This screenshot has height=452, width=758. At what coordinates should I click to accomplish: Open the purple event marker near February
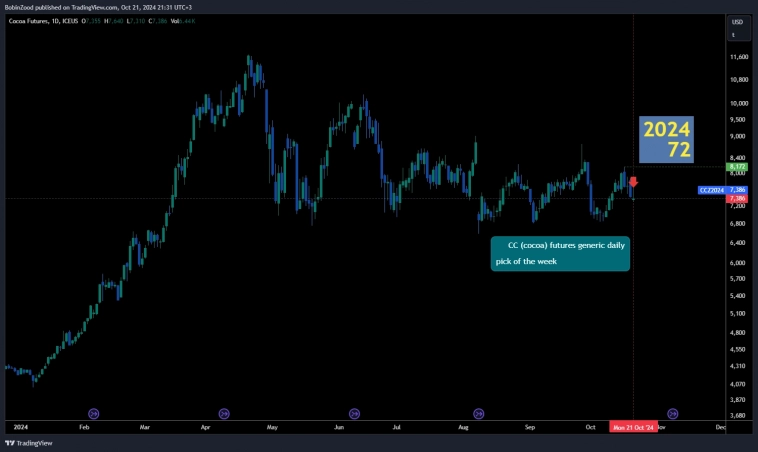pos(94,412)
